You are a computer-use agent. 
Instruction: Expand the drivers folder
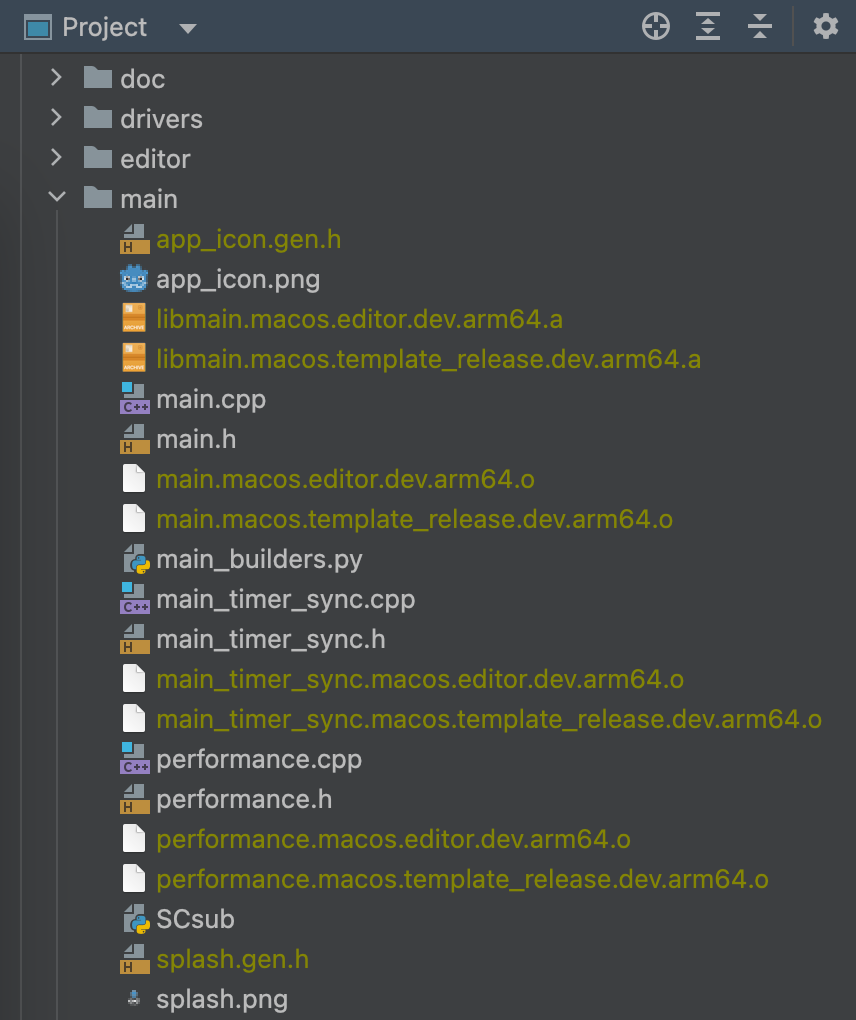(x=56, y=118)
